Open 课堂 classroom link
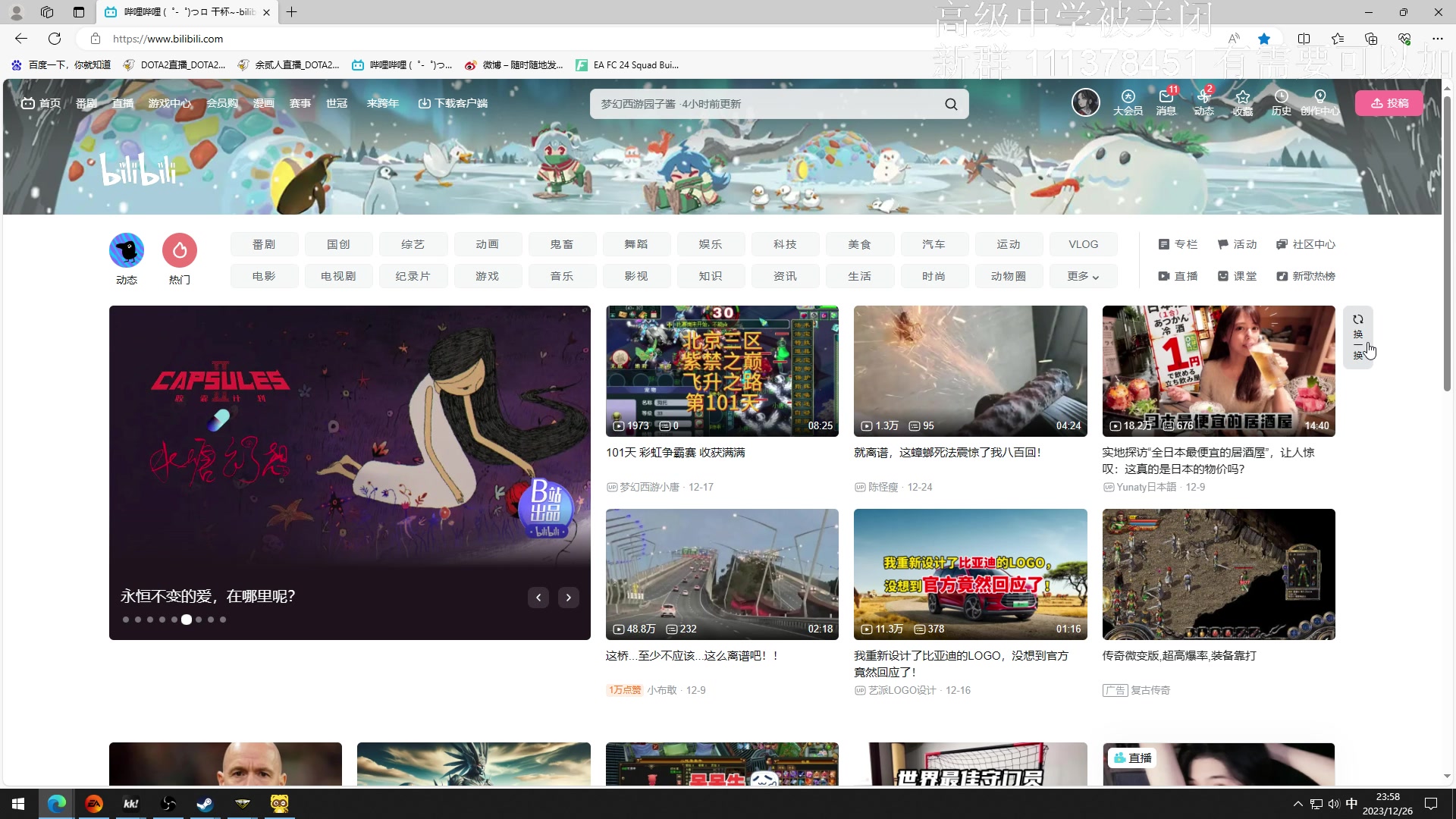This screenshot has width=1456, height=819. pyautogui.click(x=1237, y=276)
